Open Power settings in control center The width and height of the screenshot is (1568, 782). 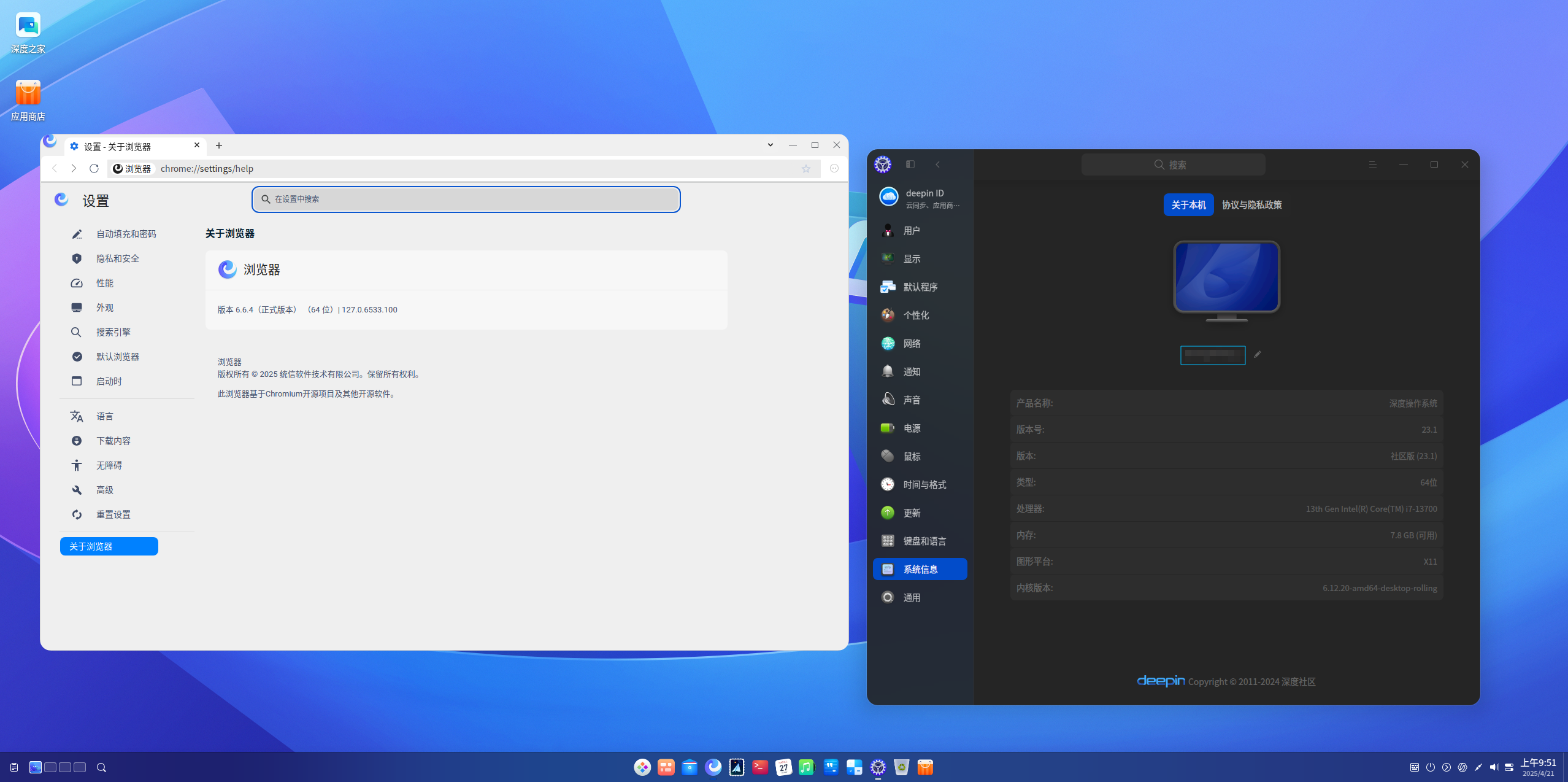tap(920, 428)
